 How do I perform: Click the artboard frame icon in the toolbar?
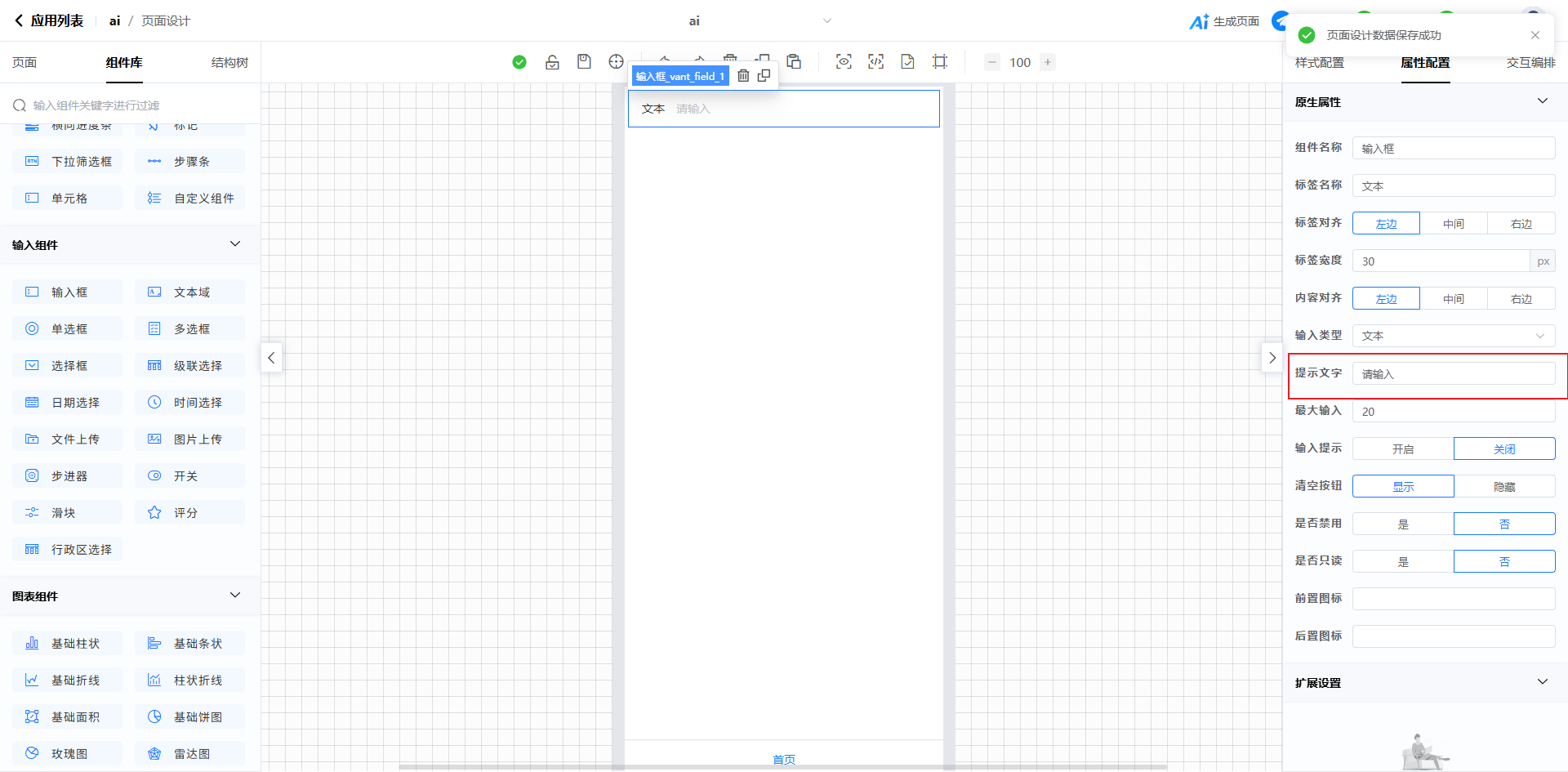coord(940,62)
